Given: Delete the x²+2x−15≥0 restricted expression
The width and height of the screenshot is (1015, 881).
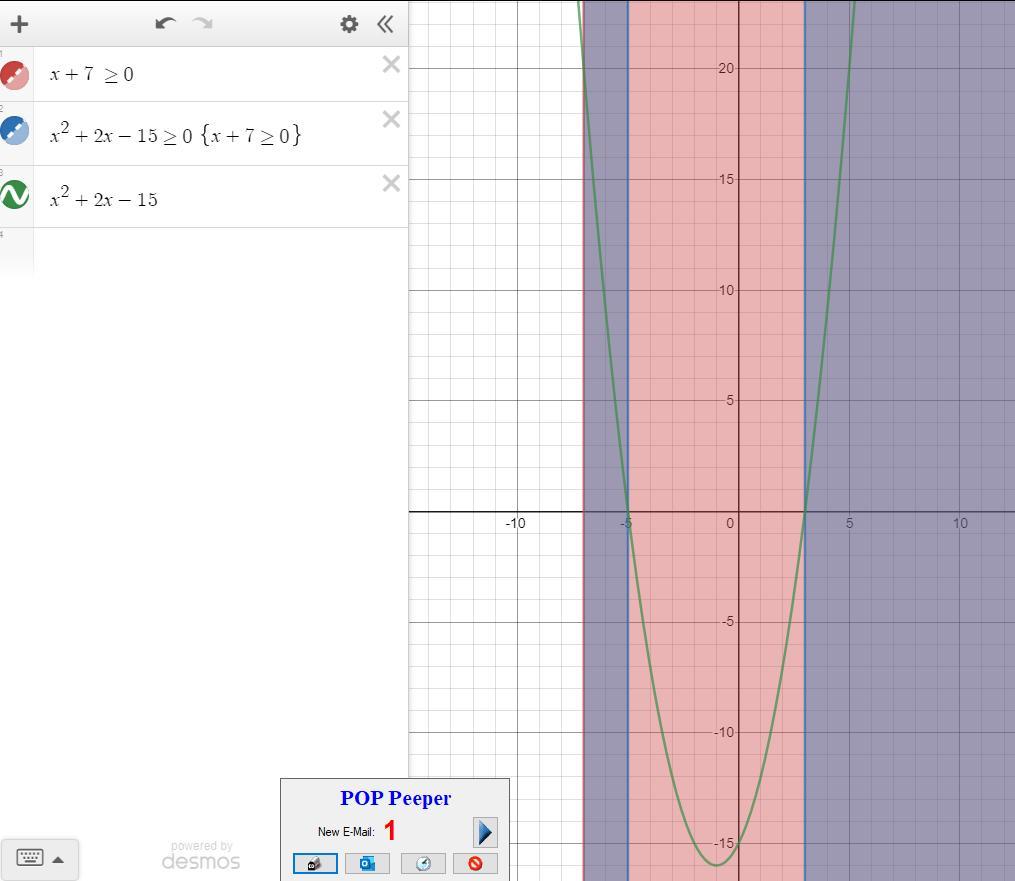Looking at the screenshot, I should pyautogui.click(x=391, y=119).
